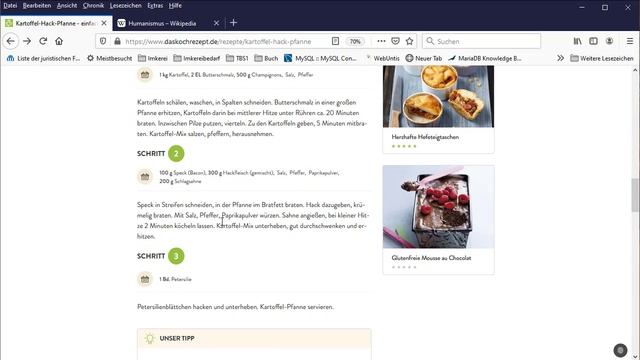Open the Hilfe menu
Viewport: 640px width, 360px height.
tap(175, 6)
